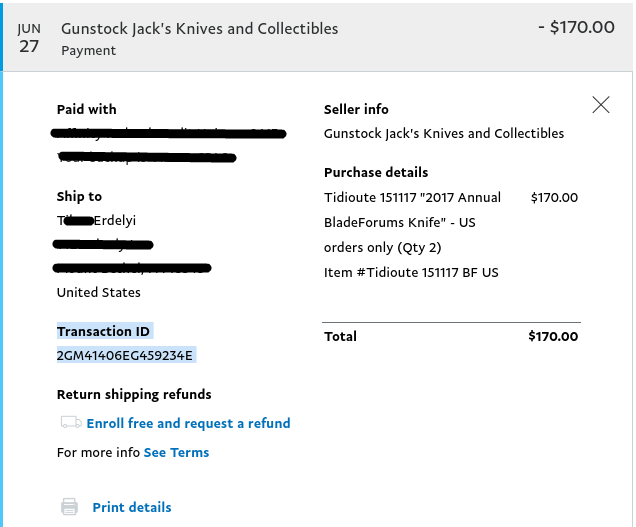Click the Transaction ID label
The width and height of the screenshot is (636, 527).
point(104,331)
